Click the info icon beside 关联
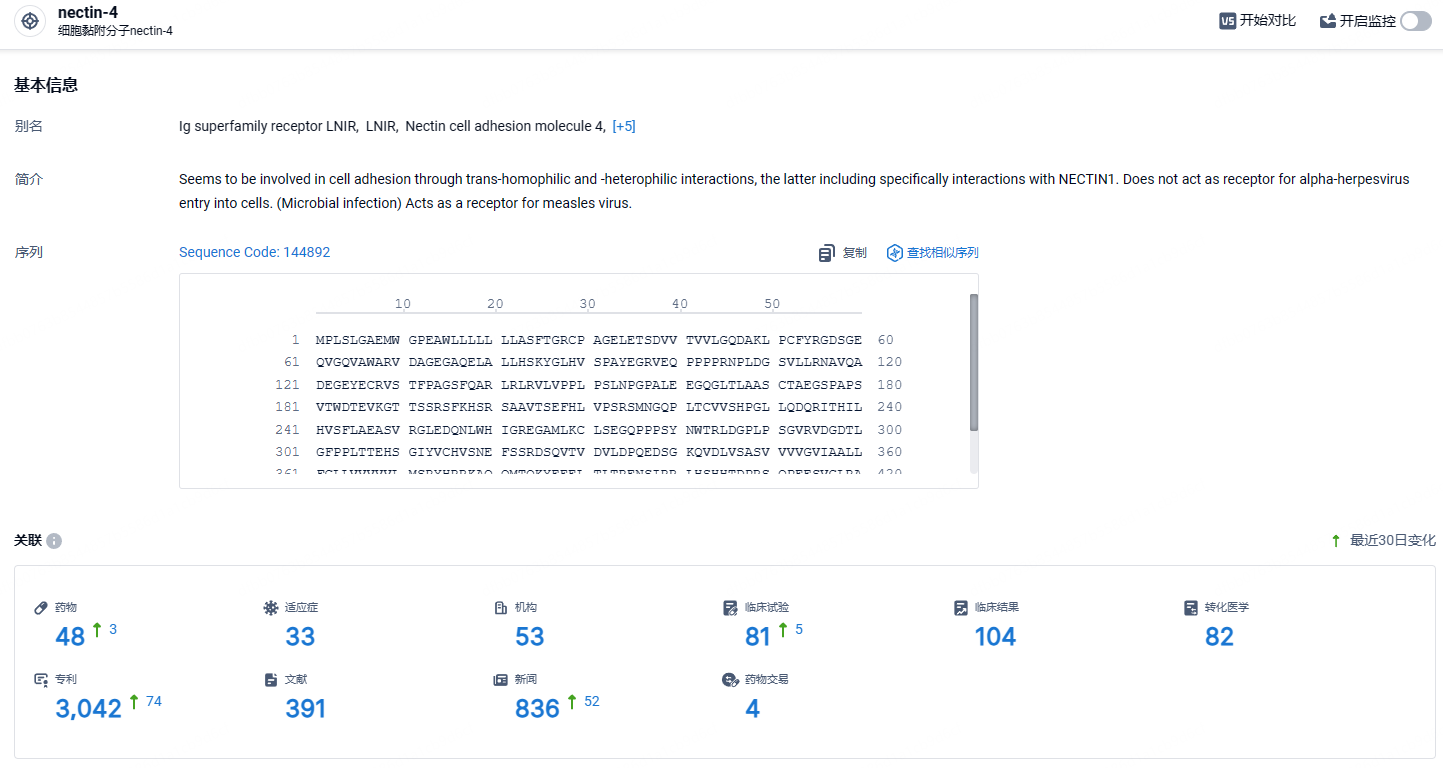1443x768 pixels. pos(54,541)
